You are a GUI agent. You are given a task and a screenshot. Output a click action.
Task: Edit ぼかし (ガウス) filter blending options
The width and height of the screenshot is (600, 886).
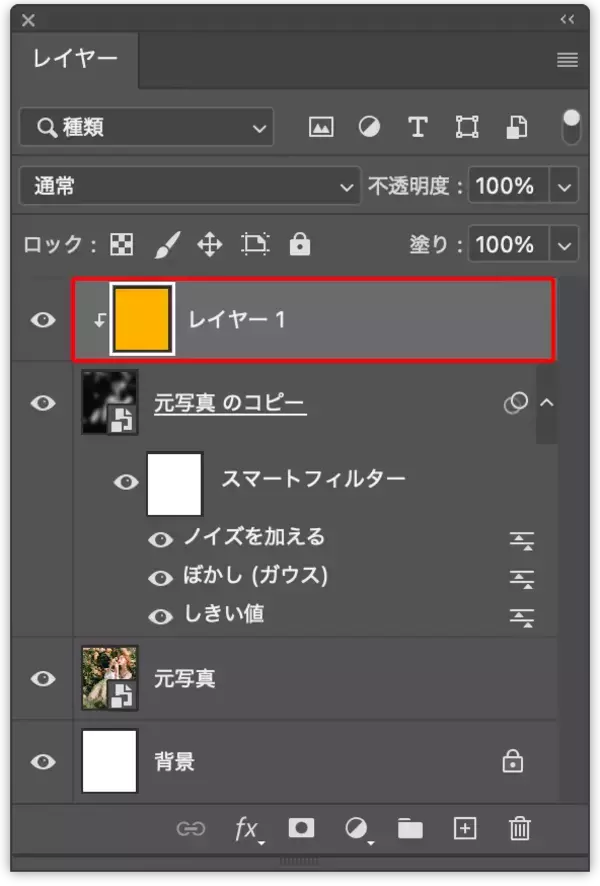click(x=521, y=579)
